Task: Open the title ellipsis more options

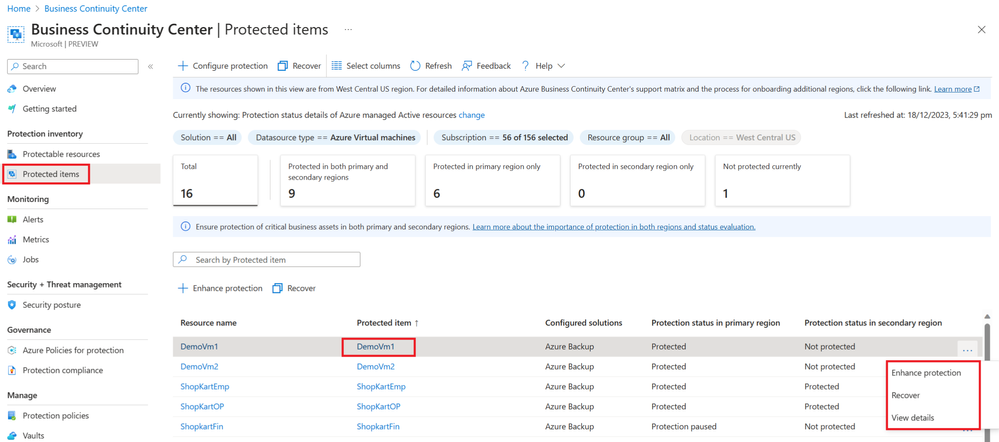Action: click(x=348, y=29)
